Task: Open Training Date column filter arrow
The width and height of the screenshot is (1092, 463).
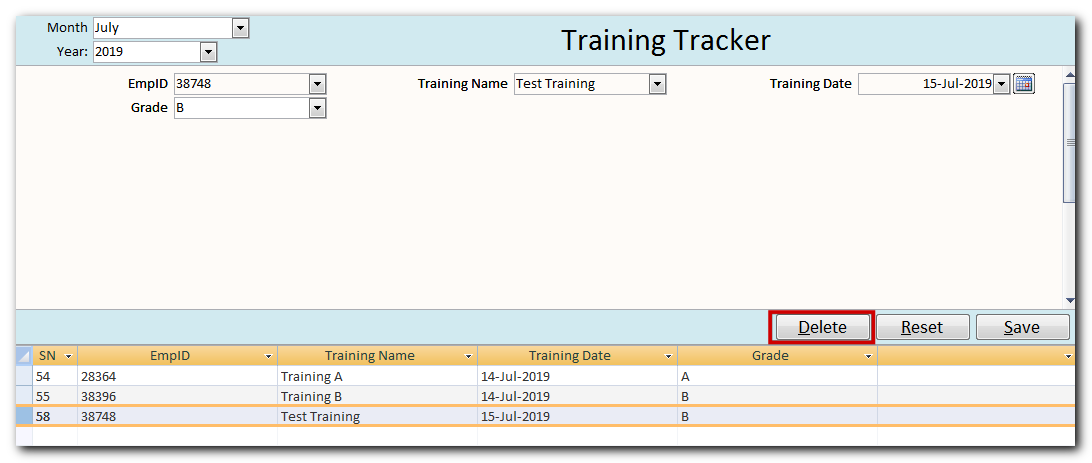Action: [669, 356]
